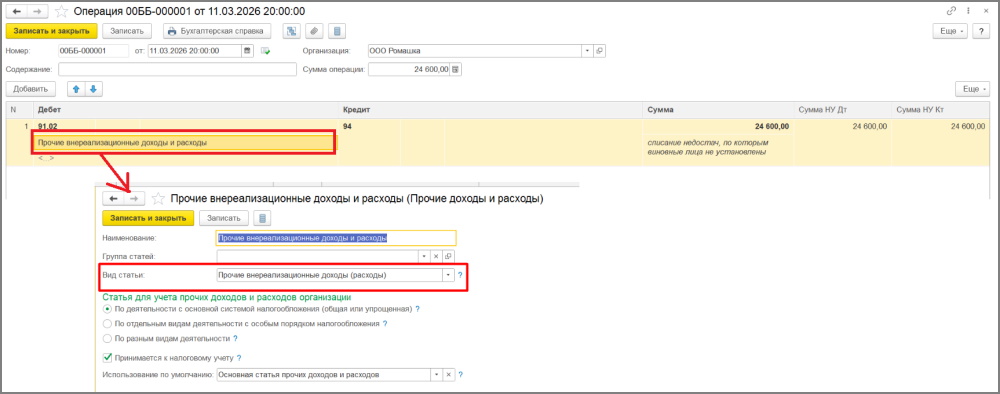Toggle Принимается к налоговому учету checkbox
The height and width of the screenshot is (394, 1000).
click(107, 358)
